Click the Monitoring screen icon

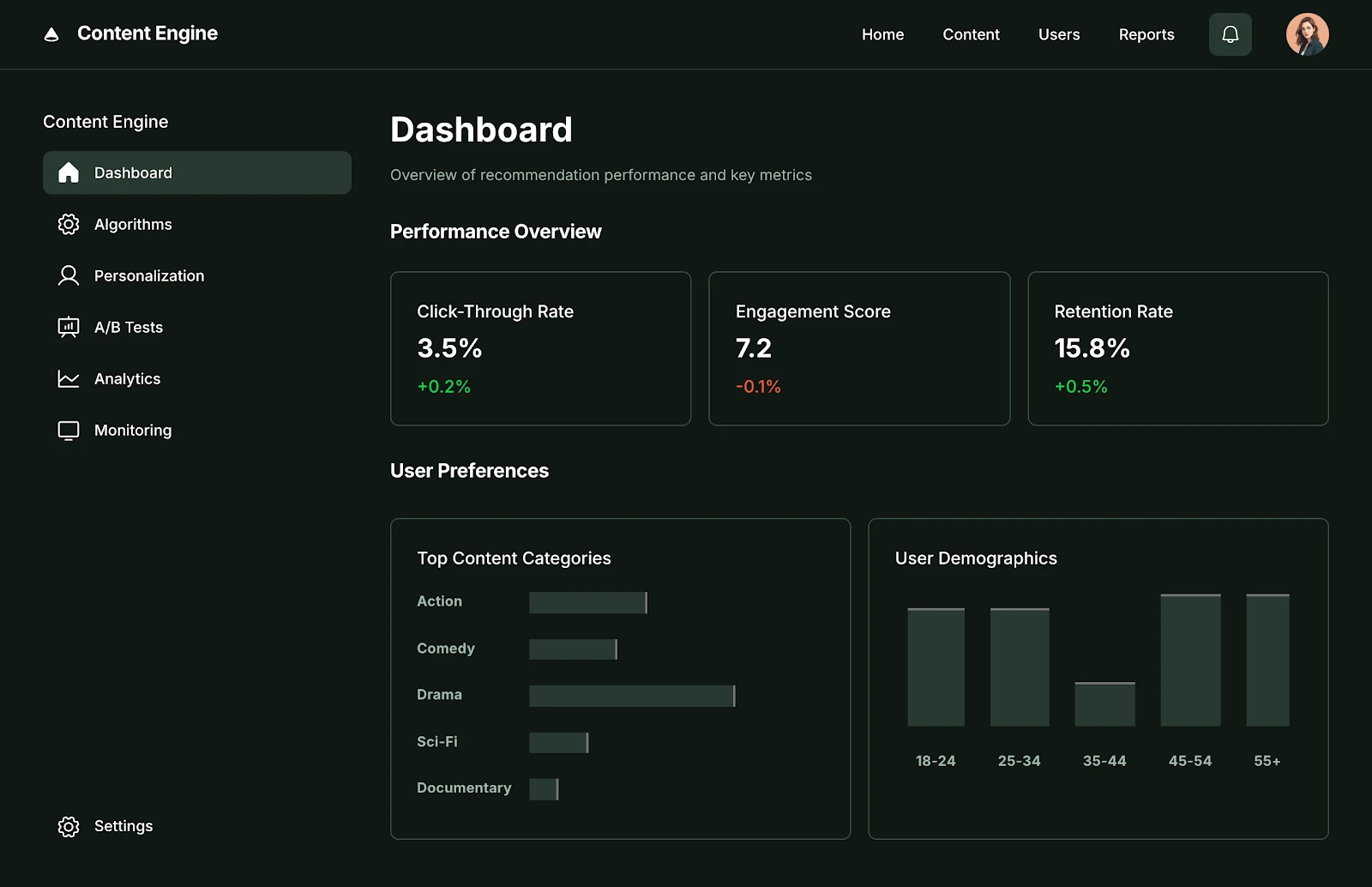68,430
